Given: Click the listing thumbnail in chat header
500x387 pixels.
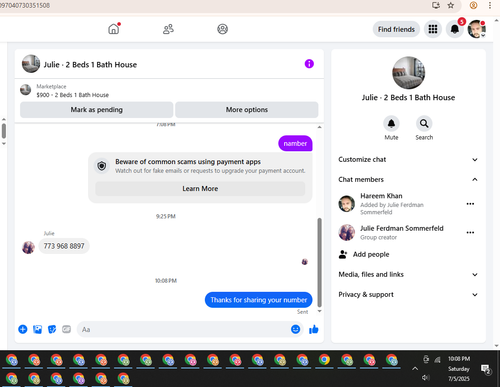Looking at the screenshot, I should click(31, 64).
